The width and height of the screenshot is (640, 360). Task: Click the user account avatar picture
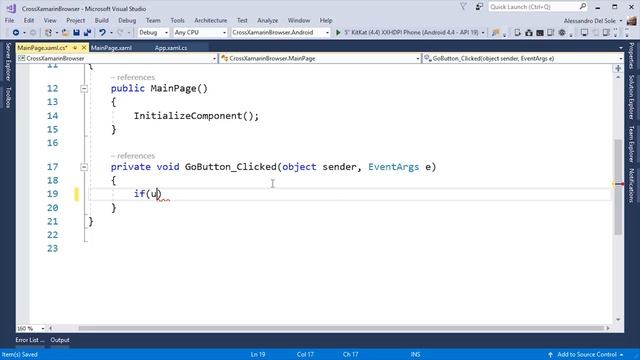coord(632,20)
